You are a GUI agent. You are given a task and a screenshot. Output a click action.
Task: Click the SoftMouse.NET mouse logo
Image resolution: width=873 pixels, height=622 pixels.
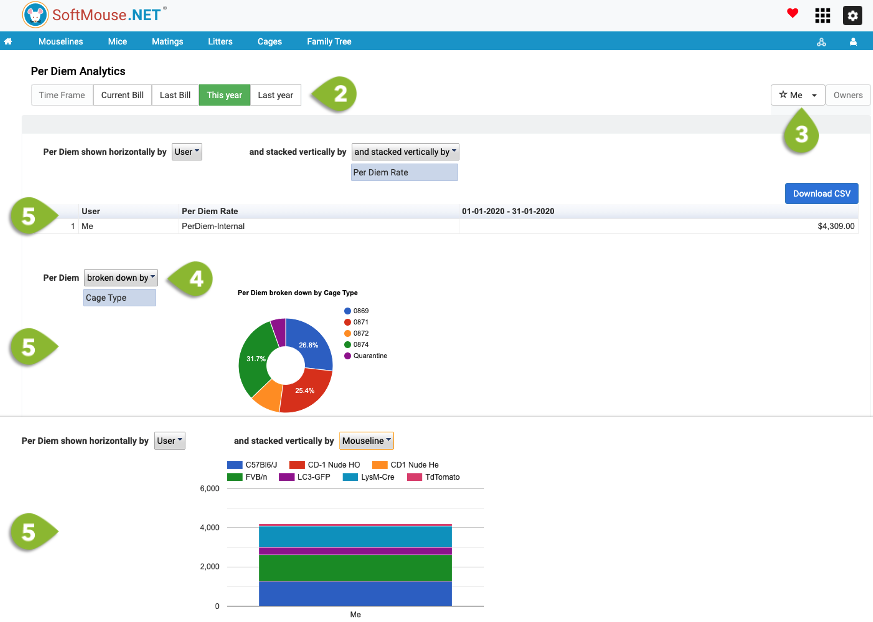35,15
